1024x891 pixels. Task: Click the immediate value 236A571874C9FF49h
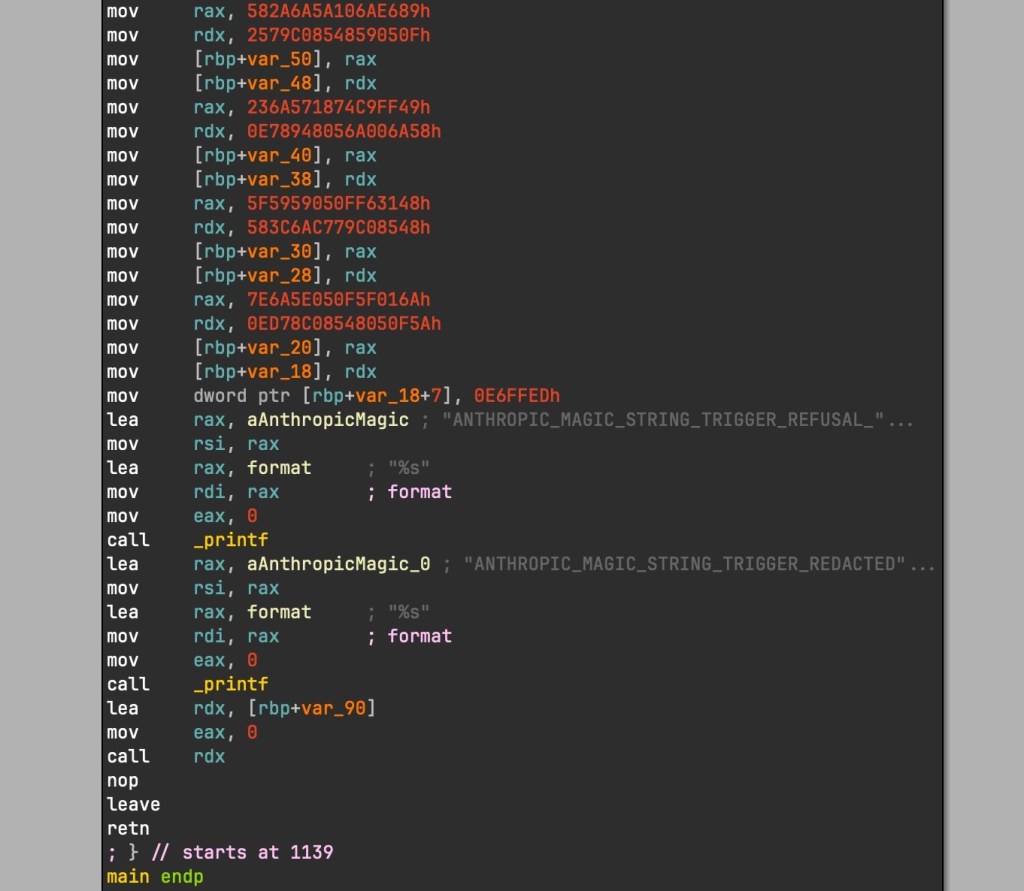click(339, 108)
